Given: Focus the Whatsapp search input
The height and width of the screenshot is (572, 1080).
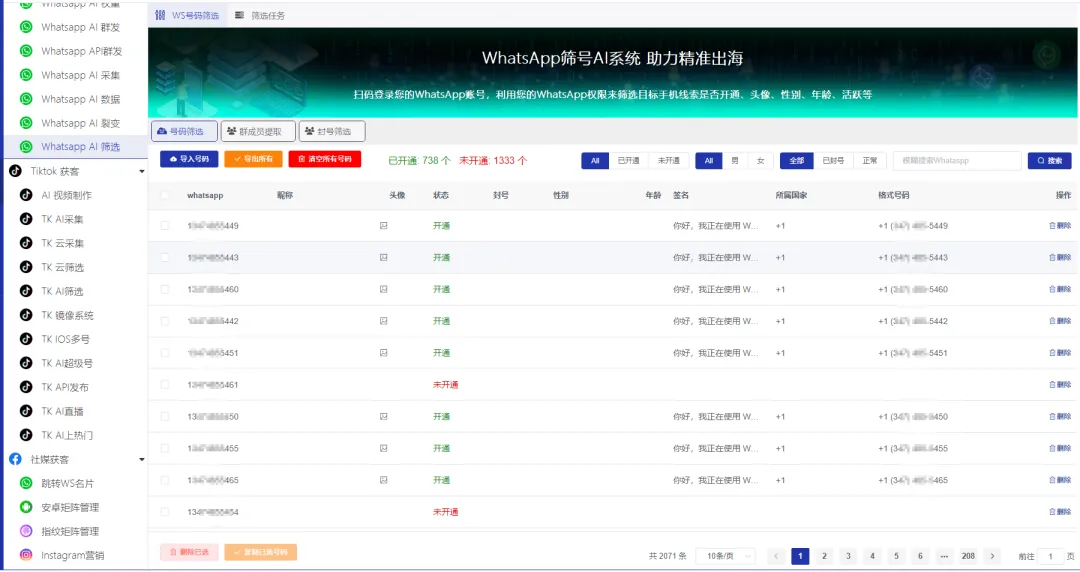Looking at the screenshot, I should [x=957, y=161].
